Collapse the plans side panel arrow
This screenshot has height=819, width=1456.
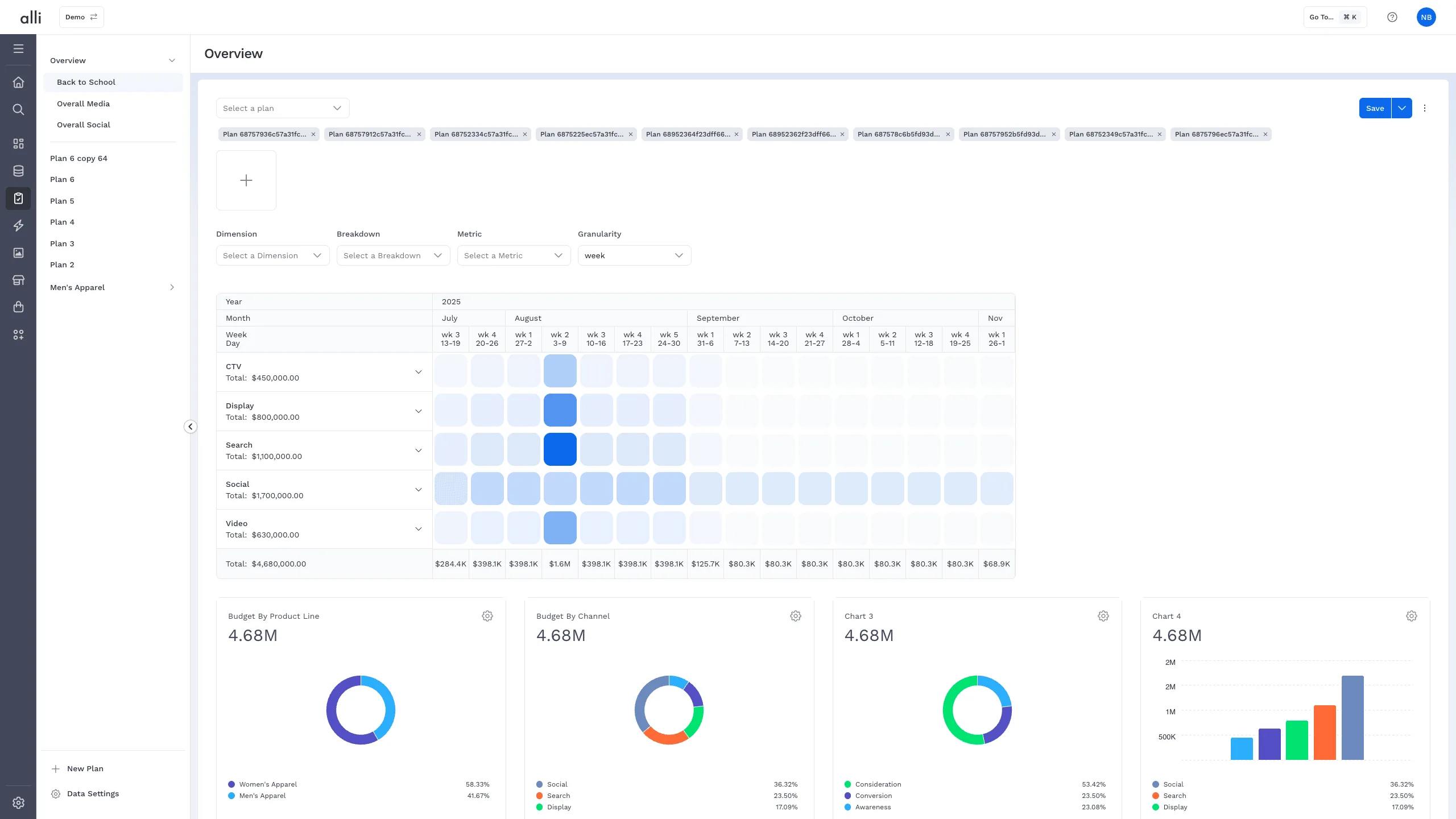pos(191,427)
